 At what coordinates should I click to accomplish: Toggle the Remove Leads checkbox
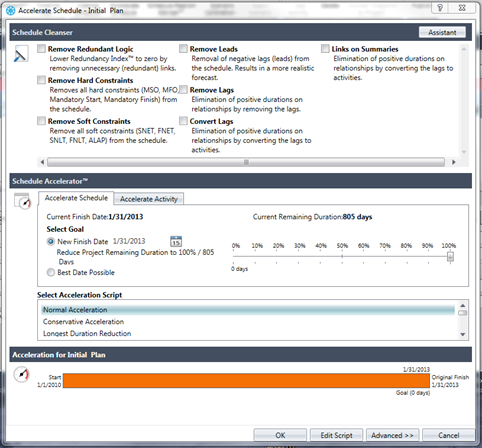[x=183, y=49]
